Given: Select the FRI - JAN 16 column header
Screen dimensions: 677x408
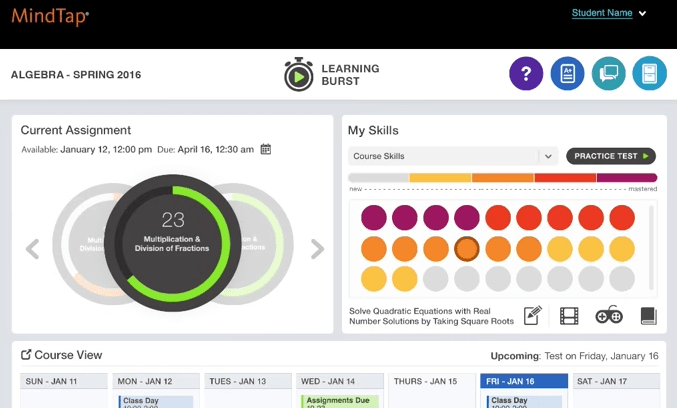Looking at the screenshot, I should pyautogui.click(x=524, y=381).
